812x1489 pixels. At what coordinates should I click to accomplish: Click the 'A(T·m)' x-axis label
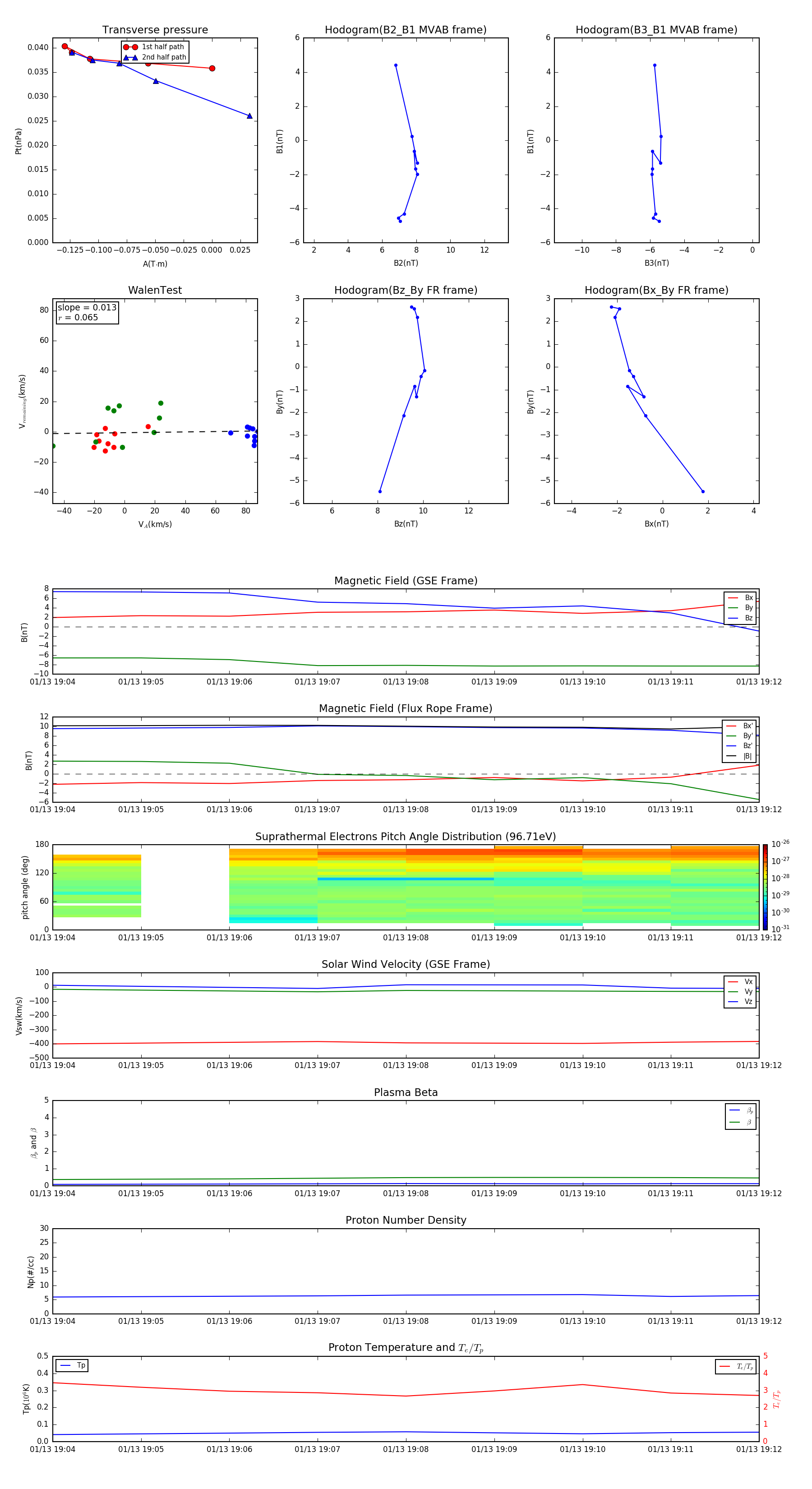pyautogui.click(x=155, y=264)
